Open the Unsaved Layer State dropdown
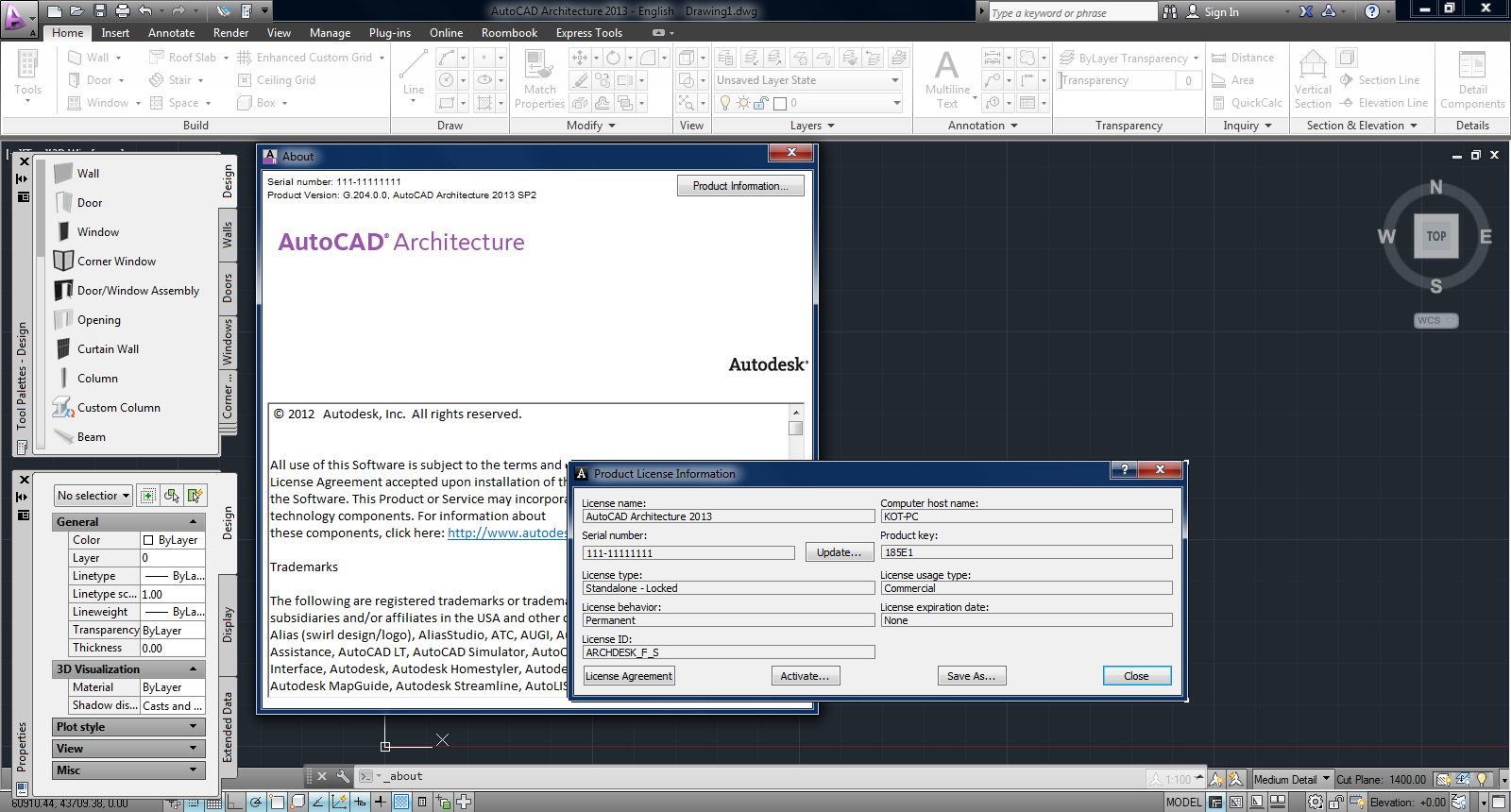Viewport: 1511px width, 812px height. tap(808, 80)
